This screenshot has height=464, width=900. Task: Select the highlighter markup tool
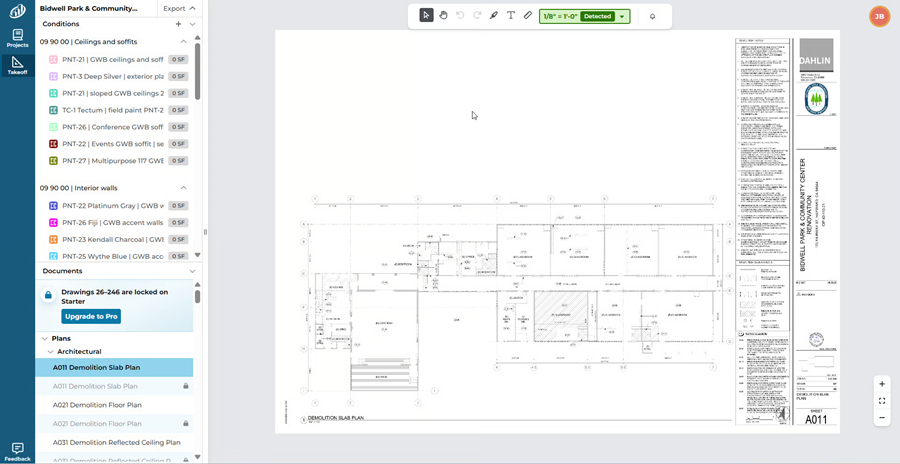[494, 16]
